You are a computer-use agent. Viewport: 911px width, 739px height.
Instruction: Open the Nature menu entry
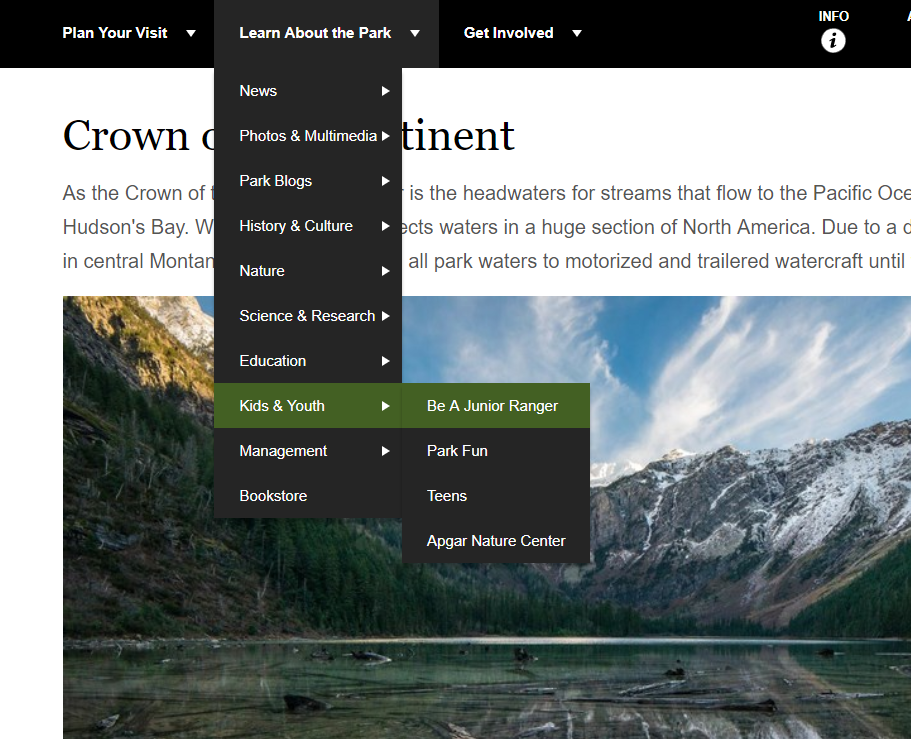(x=262, y=271)
